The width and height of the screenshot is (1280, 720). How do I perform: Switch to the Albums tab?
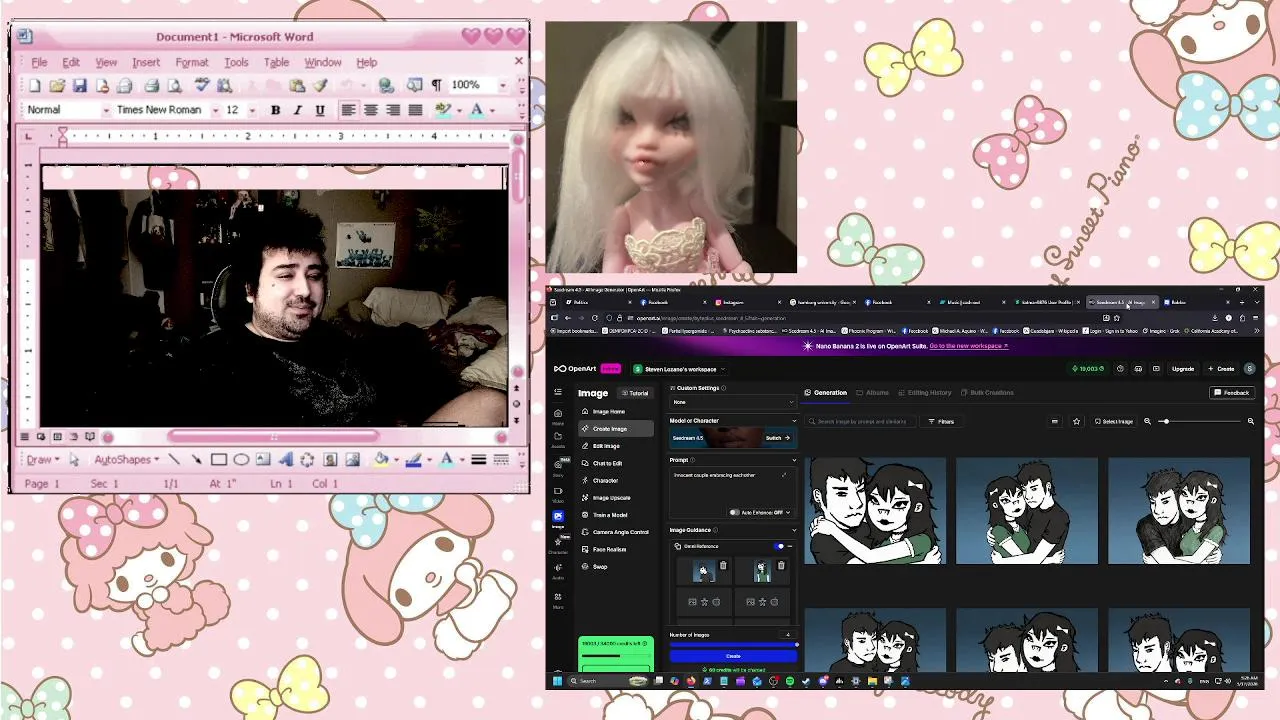873,393
